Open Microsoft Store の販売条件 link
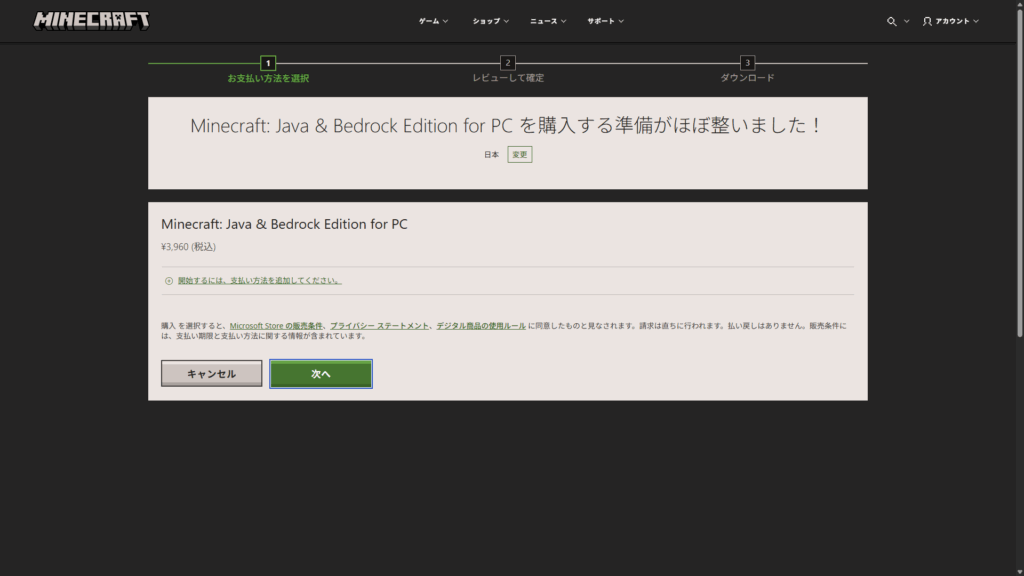This screenshot has height=576, width=1024. 276,326
